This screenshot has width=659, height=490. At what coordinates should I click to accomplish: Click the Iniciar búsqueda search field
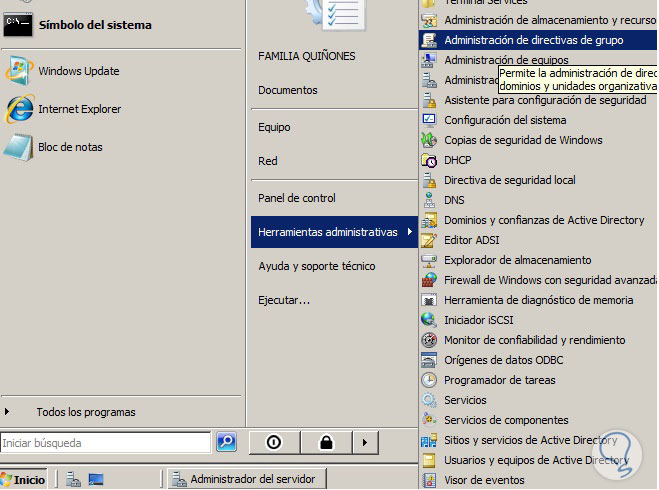click(x=105, y=443)
